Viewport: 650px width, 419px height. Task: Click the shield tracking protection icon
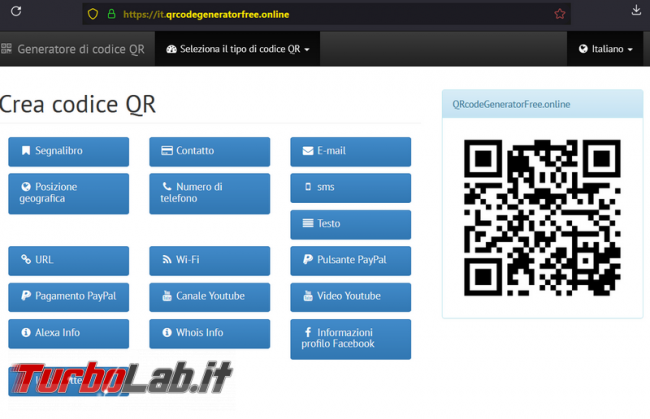pos(93,14)
